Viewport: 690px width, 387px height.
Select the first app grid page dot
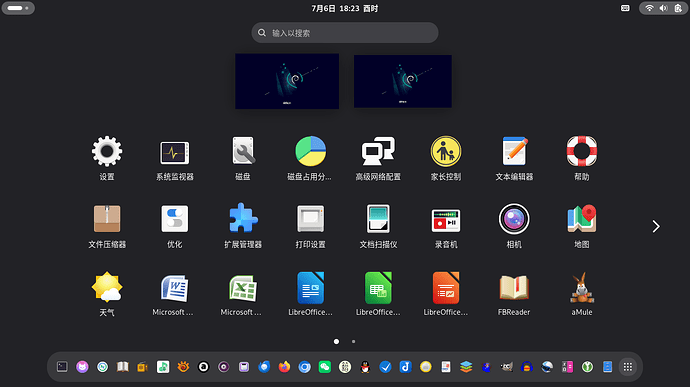336,341
